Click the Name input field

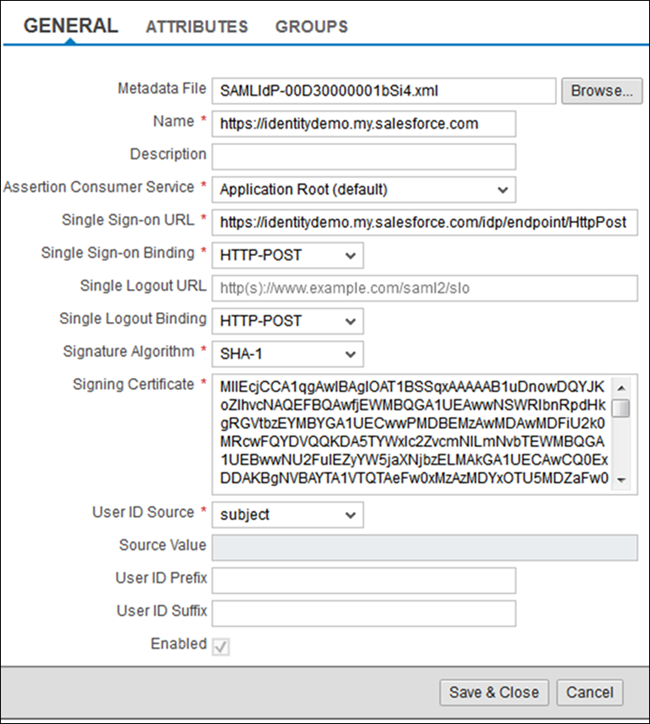(364, 124)
